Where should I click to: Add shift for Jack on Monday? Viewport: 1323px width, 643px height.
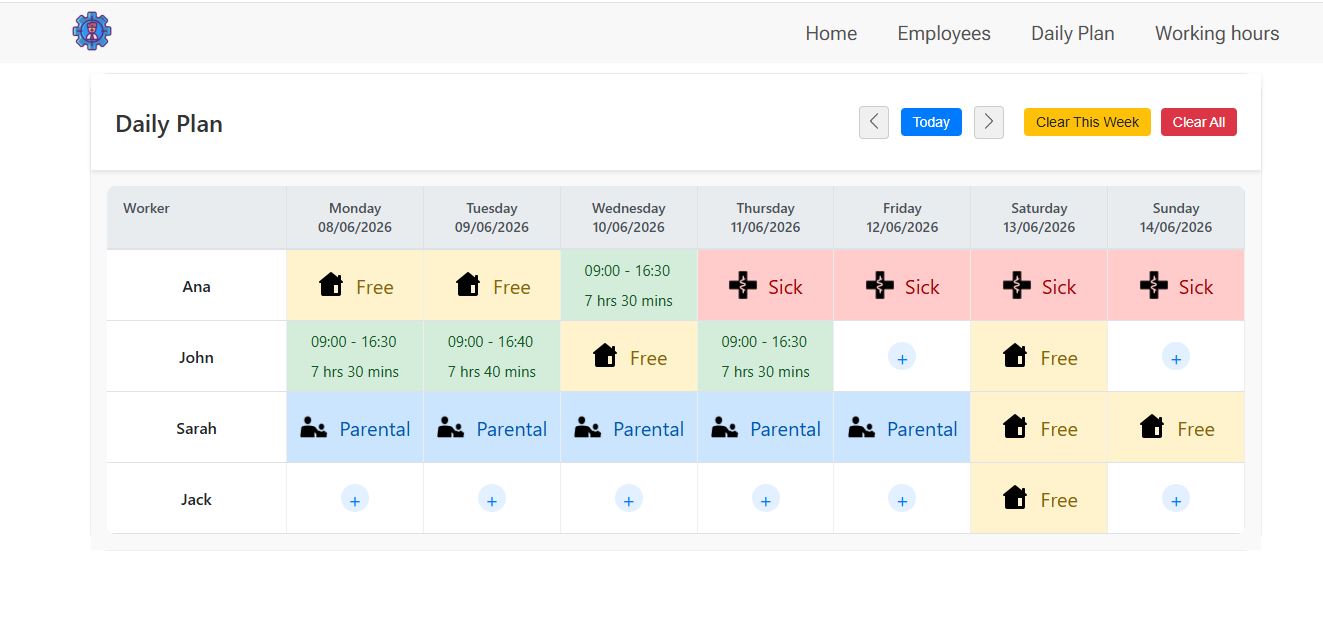coord(355,499)
